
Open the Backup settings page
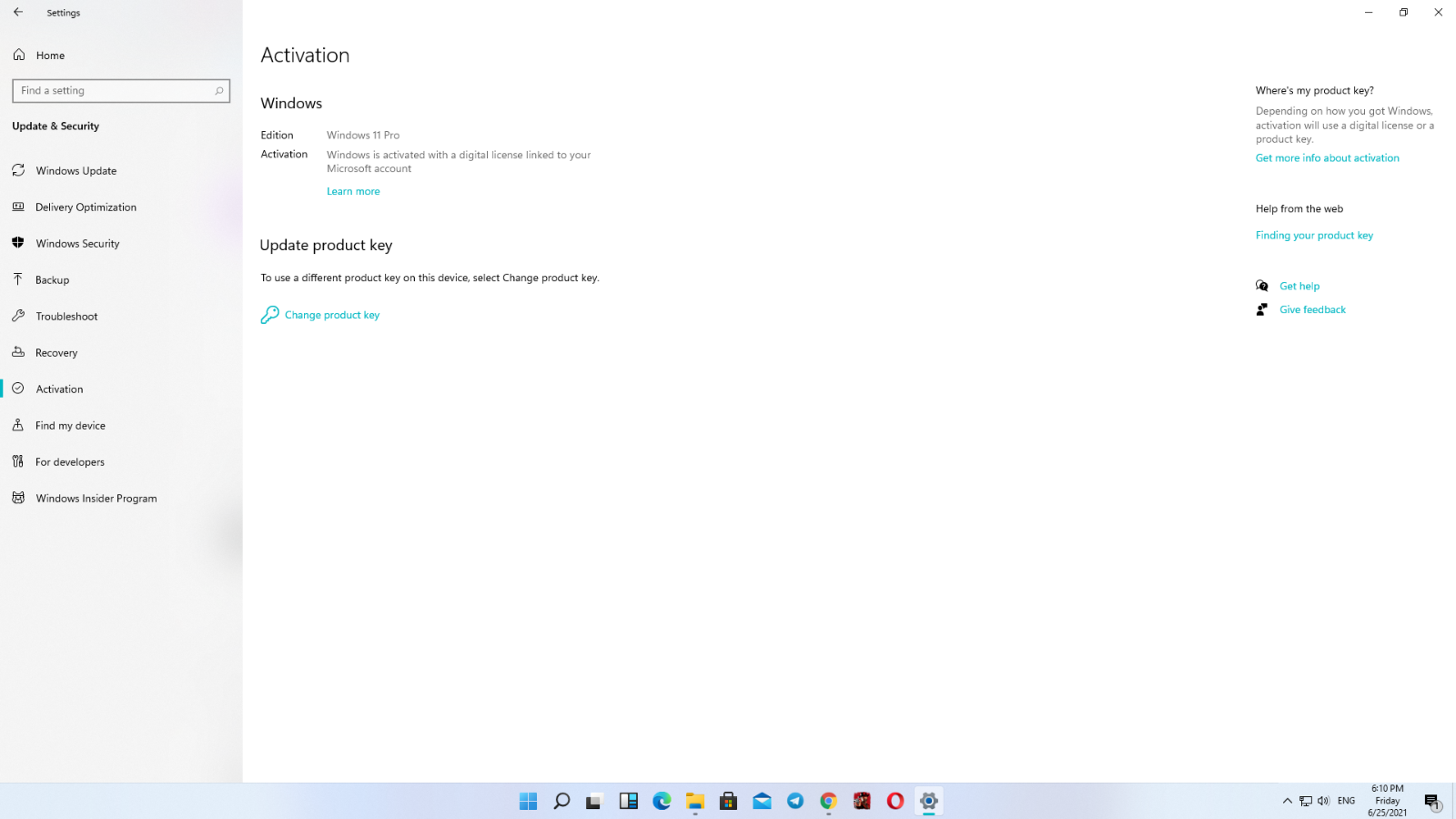click(x=52, y=279)
